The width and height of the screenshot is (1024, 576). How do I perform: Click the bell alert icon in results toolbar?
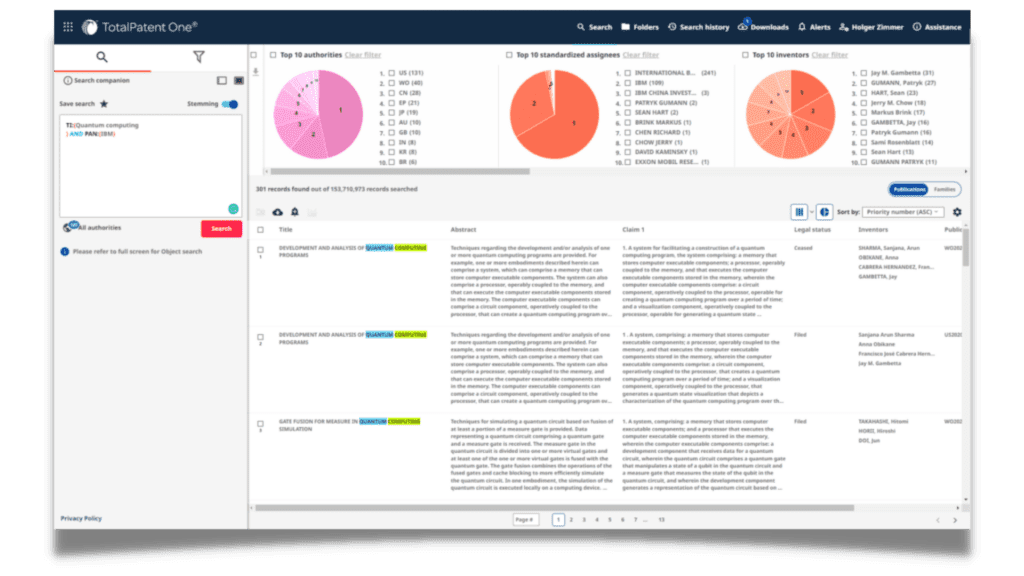(295, 212)
